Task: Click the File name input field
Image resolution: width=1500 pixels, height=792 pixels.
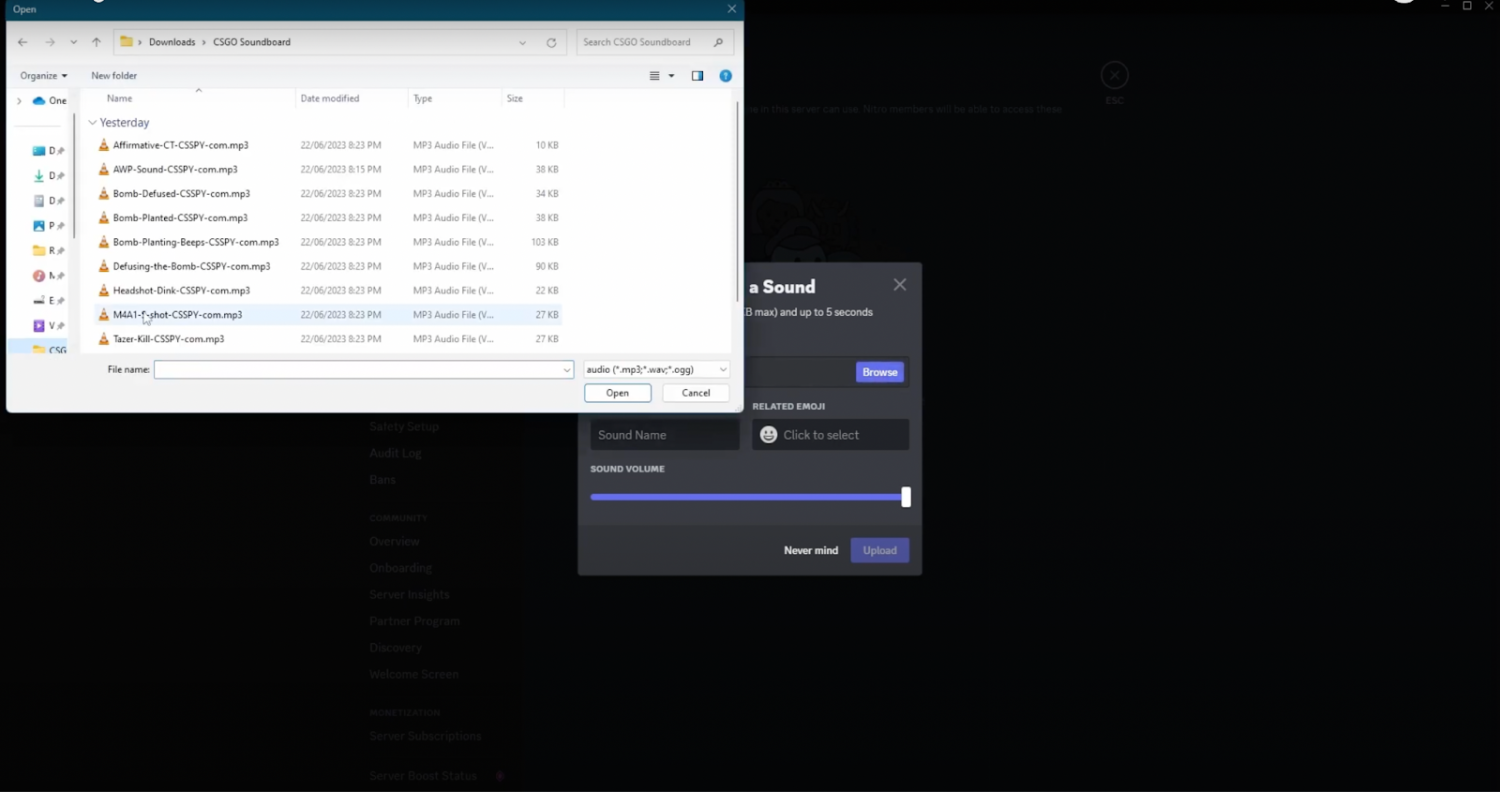Action: click(x=363, y=370)
